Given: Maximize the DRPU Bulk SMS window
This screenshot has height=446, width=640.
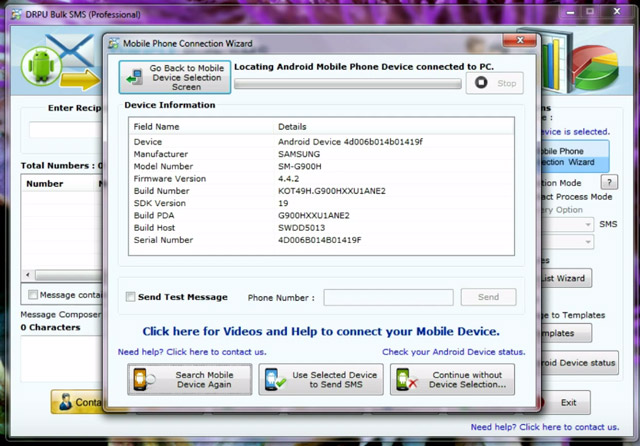Looking at the screenshot, I should [590, 12].
